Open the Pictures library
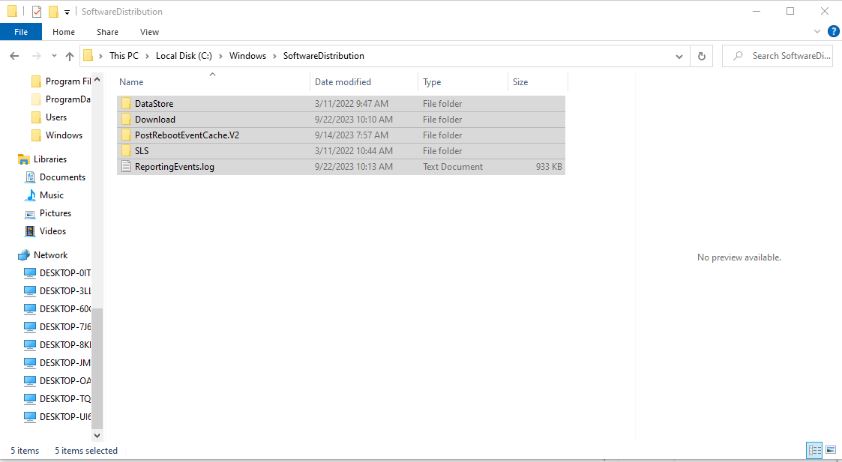 (x=48, y=213)
